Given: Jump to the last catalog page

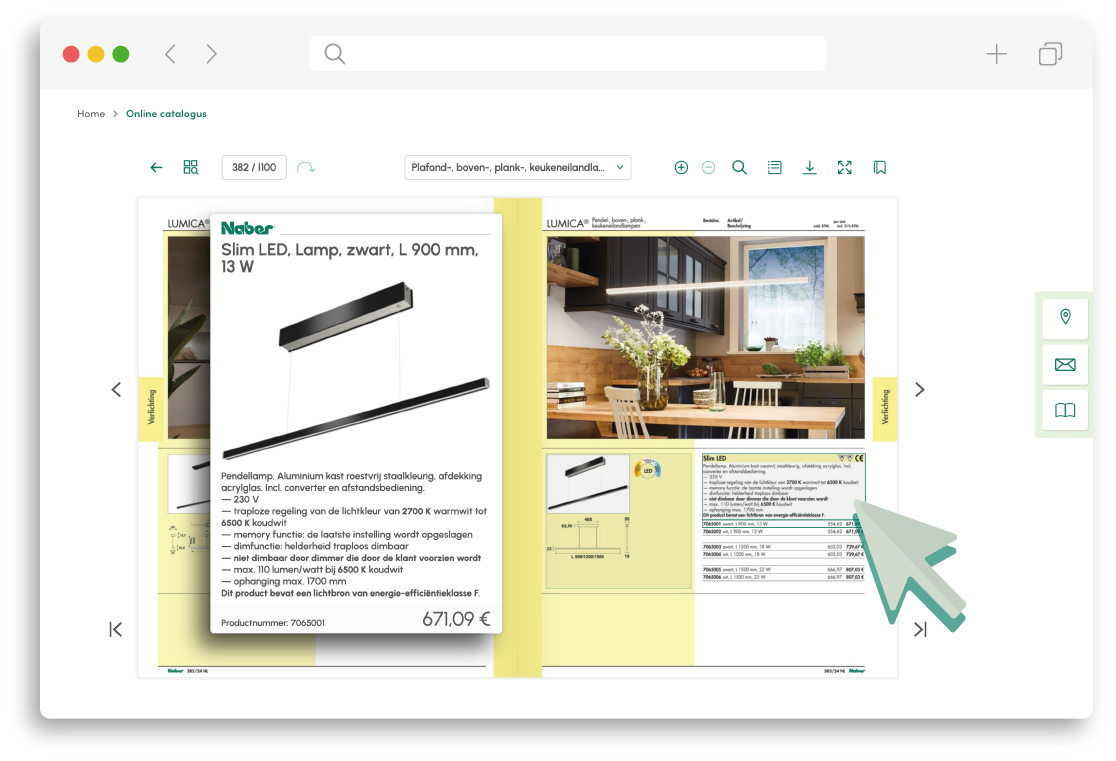Looking at the screenshot, I should [x=920, y=629].
